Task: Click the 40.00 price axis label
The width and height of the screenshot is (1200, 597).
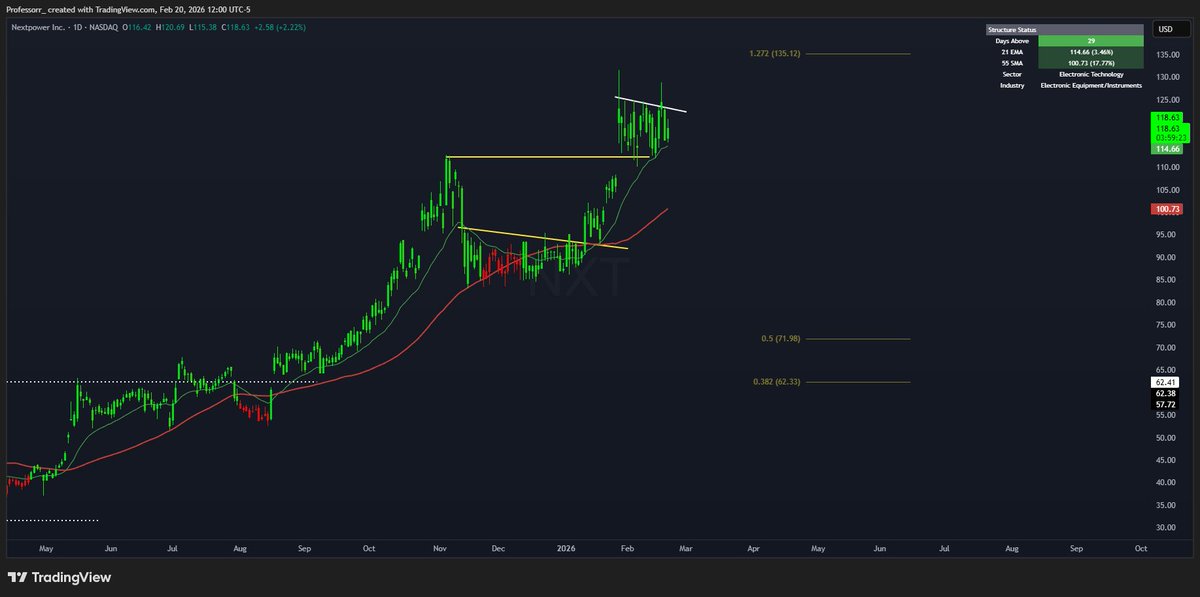Action: coord(1167,483)
